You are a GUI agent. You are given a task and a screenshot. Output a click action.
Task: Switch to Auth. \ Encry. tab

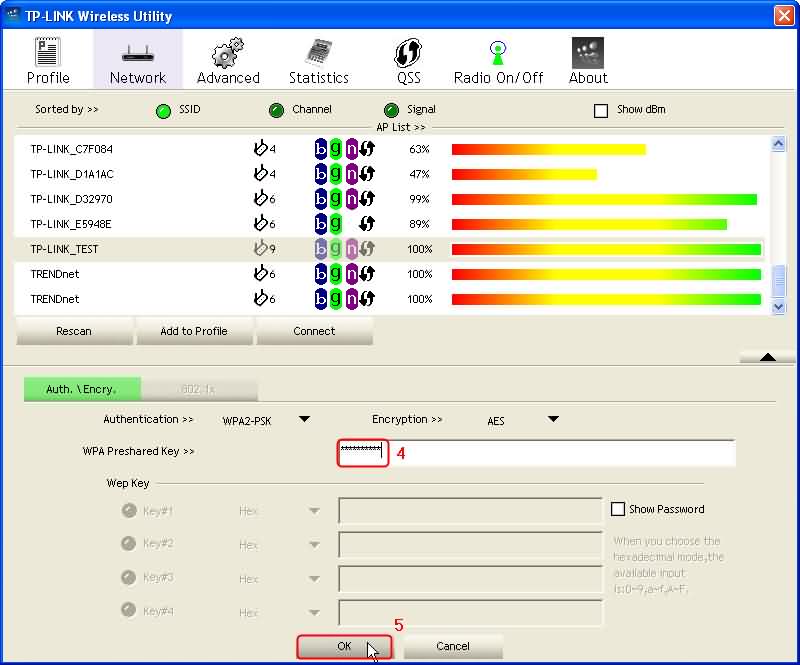82,389
